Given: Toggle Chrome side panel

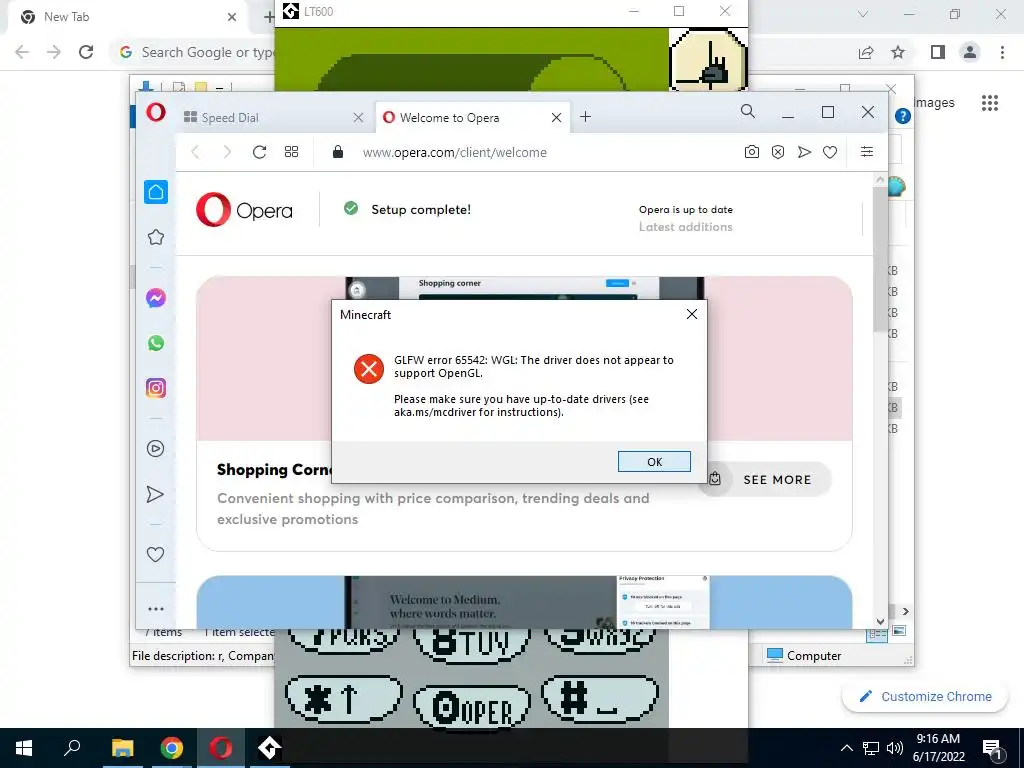Looking at the screenshot, I should pos(938,52).
